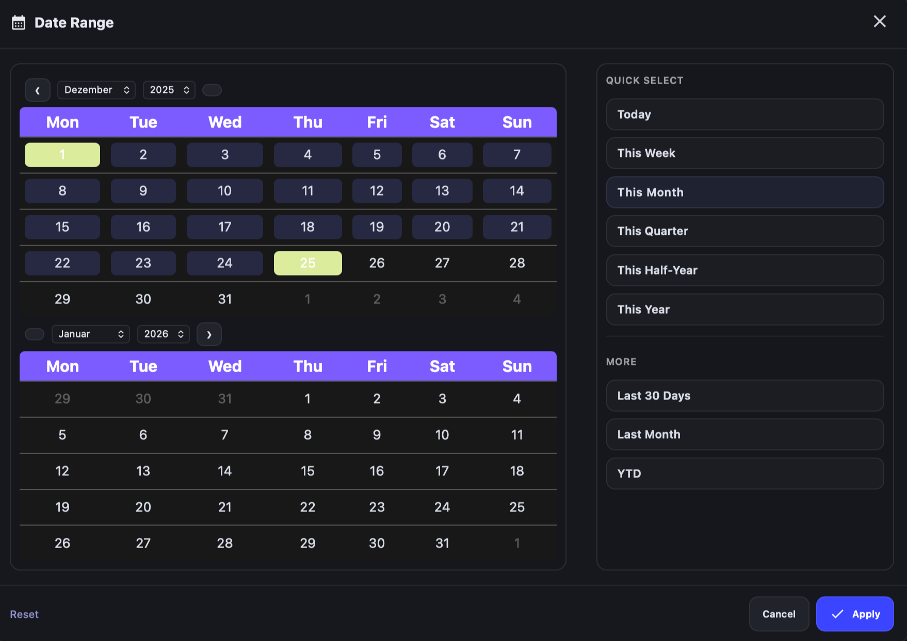Select This Week quick option

pyautogui.click(x=744, y=153)
